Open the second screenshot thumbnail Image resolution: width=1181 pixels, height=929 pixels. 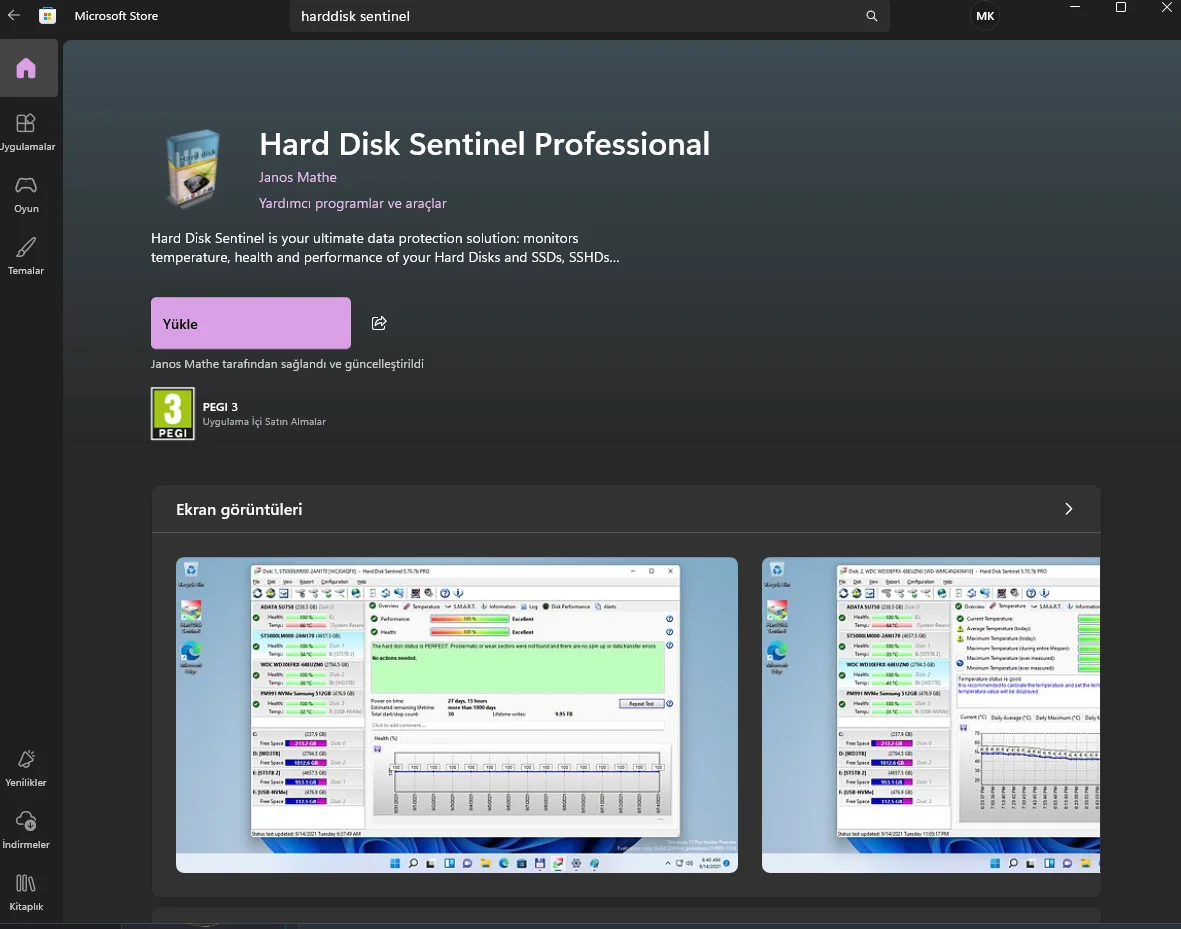pos(931,715)
